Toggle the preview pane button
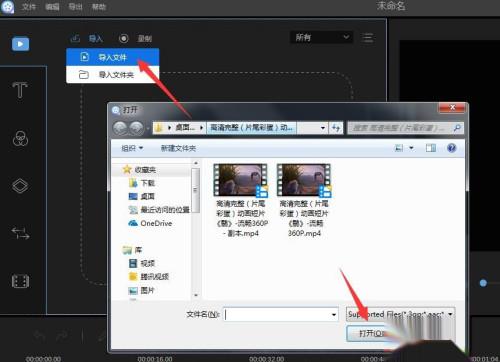The width and height of the screenshot is (500, 362). pos(431,148)
